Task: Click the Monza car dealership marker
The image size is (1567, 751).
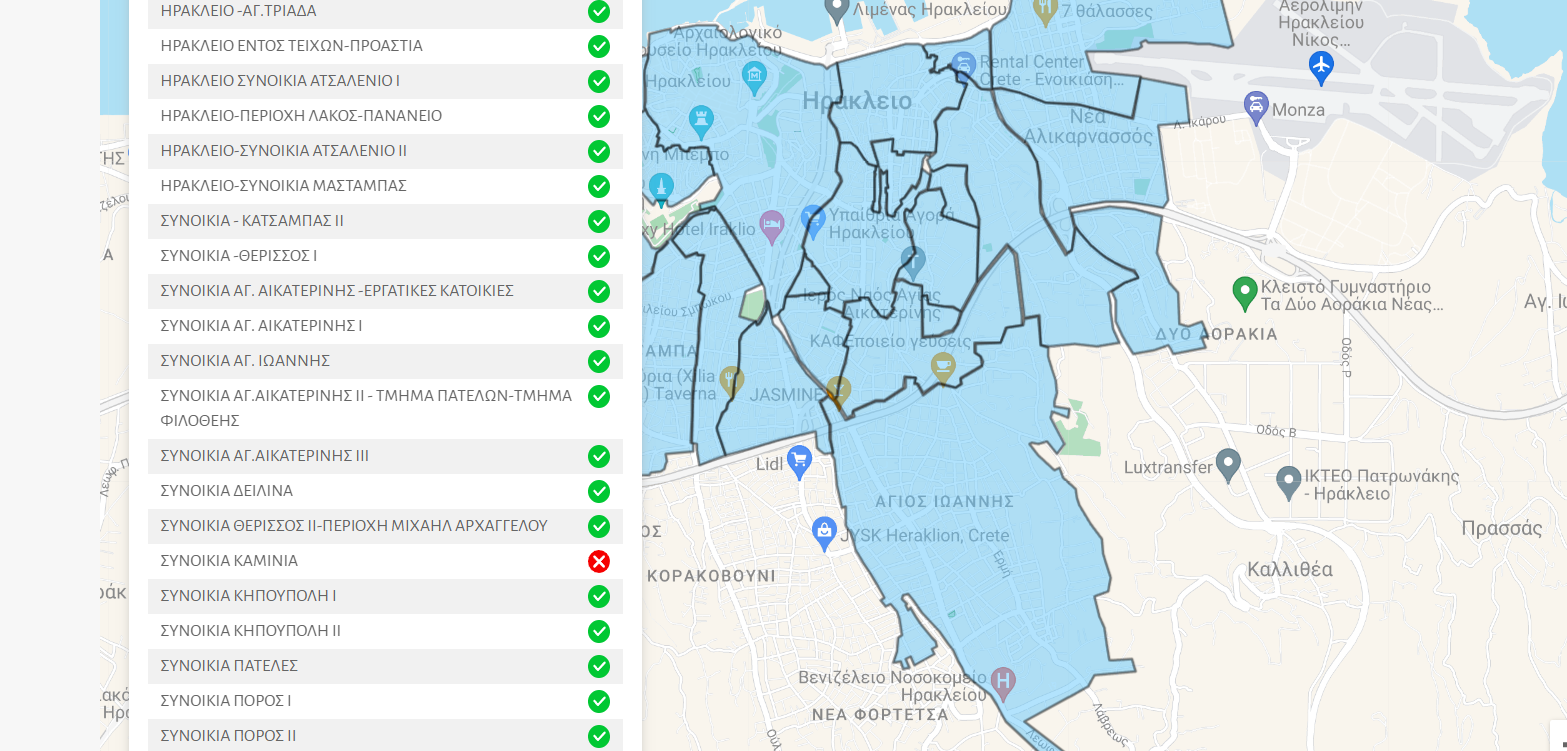Action: [x=1256, y=105]
